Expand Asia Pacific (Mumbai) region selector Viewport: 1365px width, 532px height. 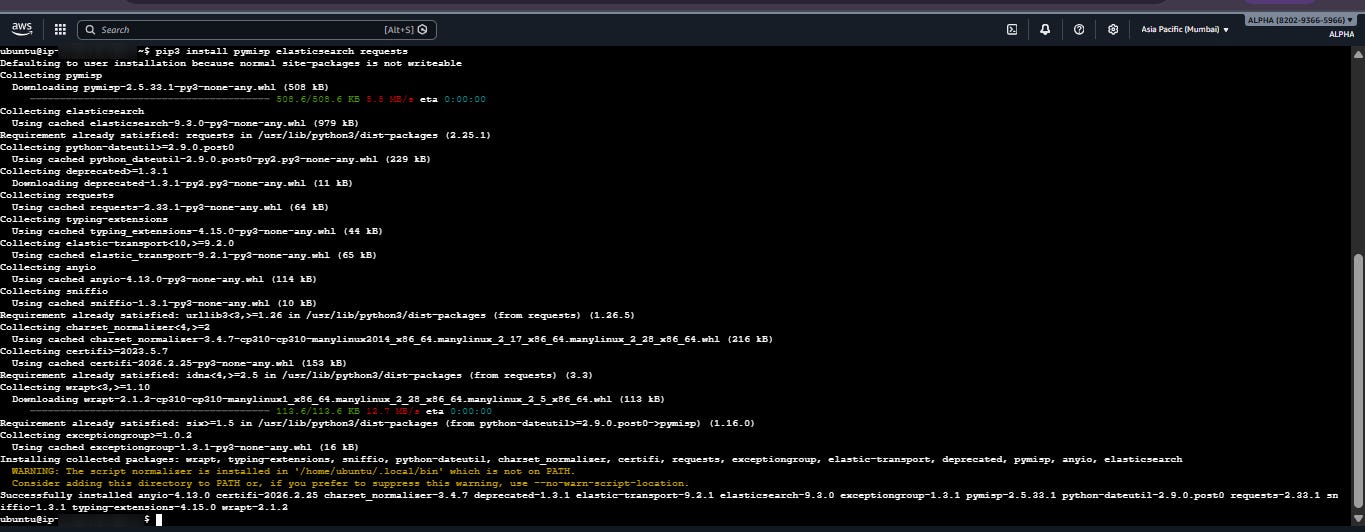click(x=1185, y=30)
